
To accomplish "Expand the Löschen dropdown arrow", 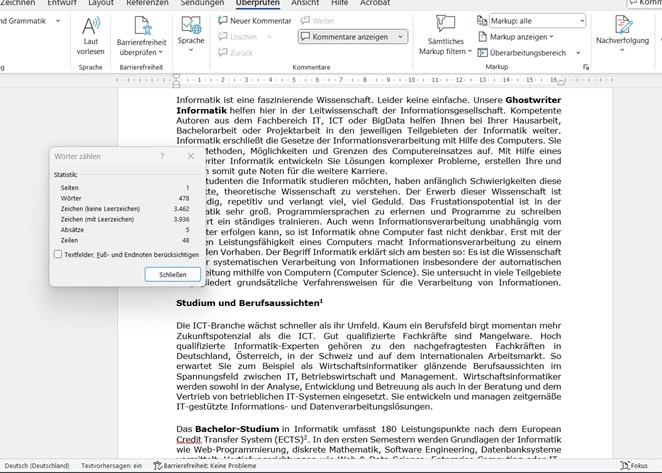I will coord(269,37).
